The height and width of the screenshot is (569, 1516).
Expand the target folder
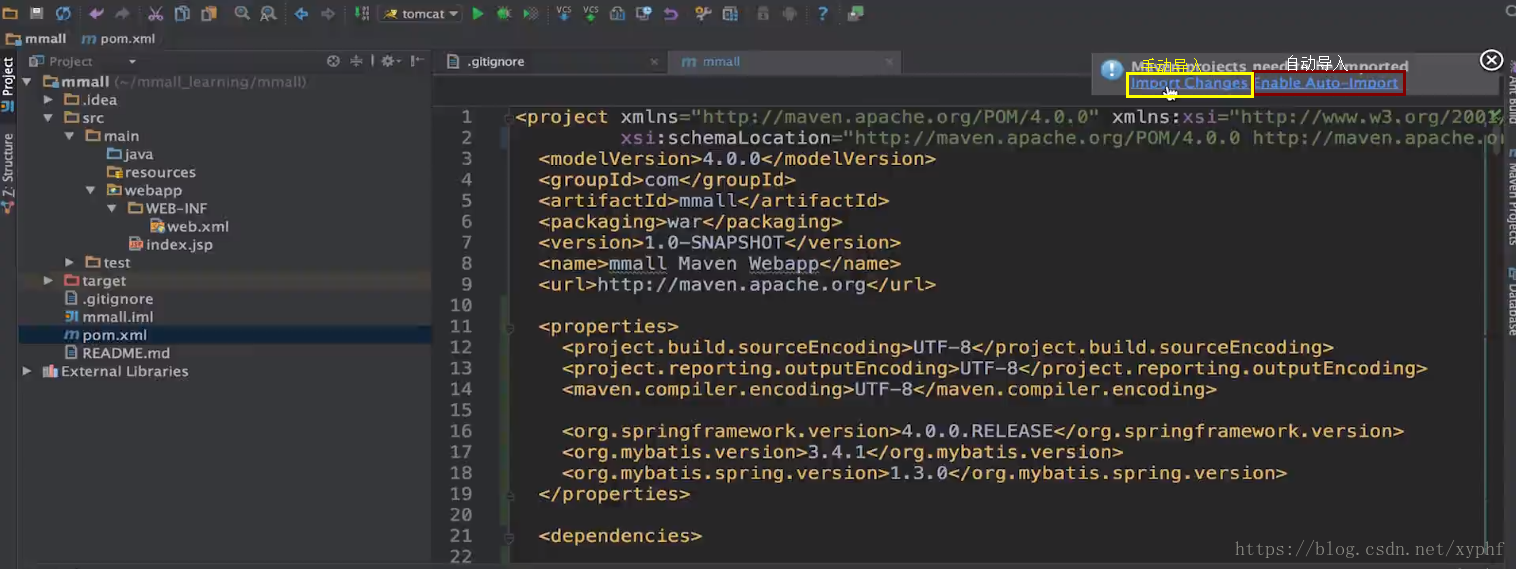tap(48, 280)
